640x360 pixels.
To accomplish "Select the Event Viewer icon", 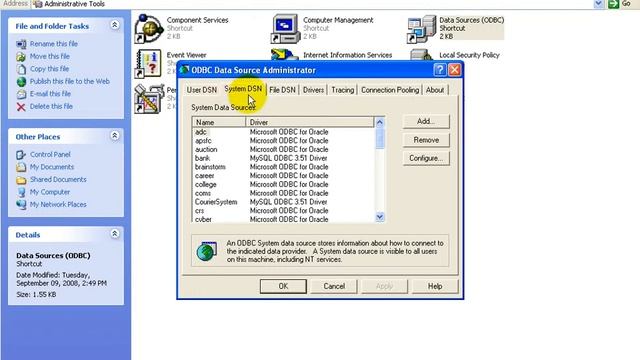I will pyautogui.click(x=149, y=64).
